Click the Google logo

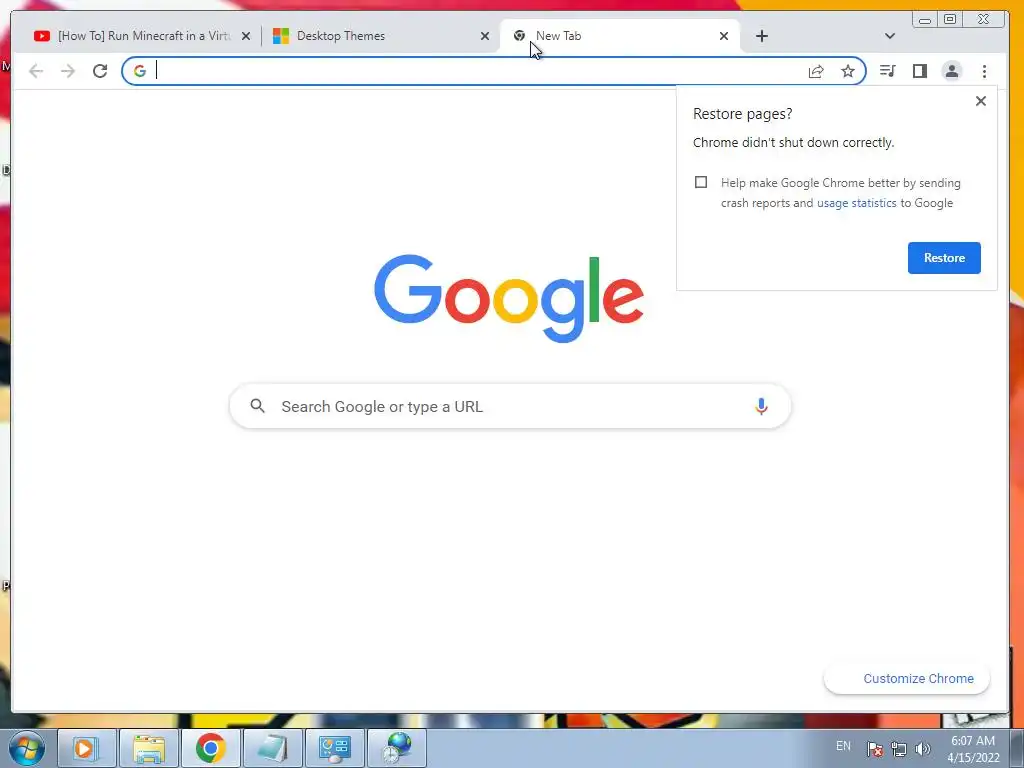pyautogui.click(x=509, y=298)
